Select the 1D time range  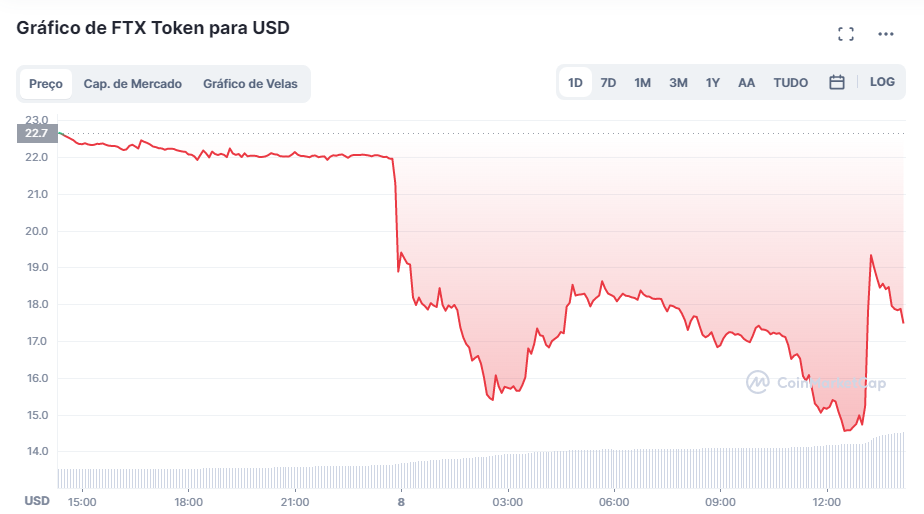click(576, 83)
